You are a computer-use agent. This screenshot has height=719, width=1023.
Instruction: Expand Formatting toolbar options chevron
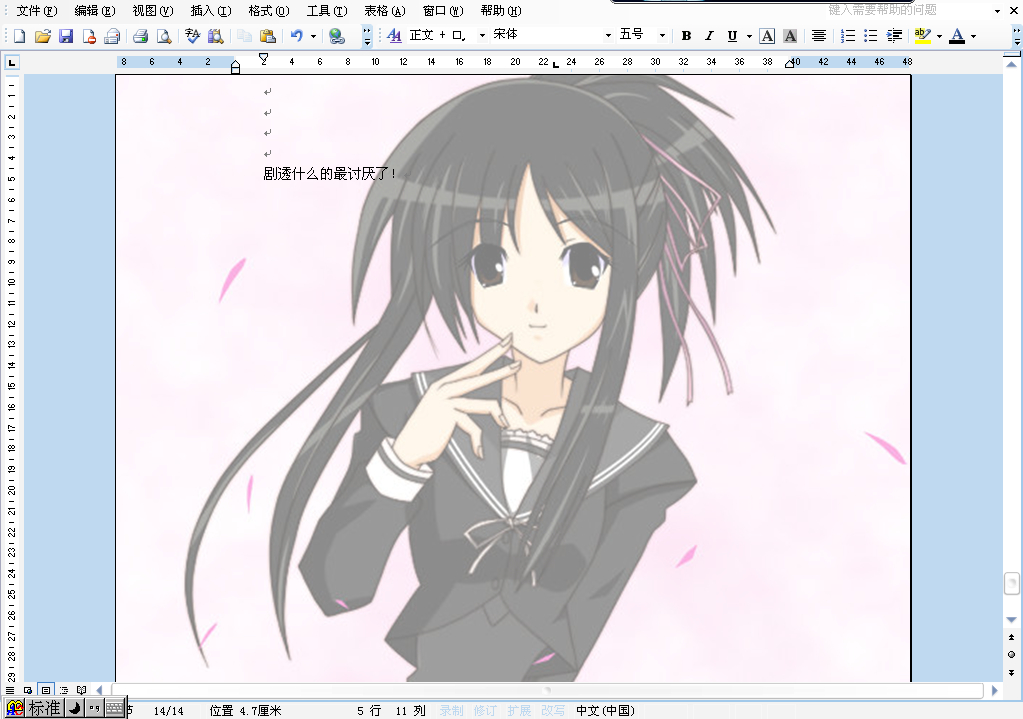[x=1016, y=36]
